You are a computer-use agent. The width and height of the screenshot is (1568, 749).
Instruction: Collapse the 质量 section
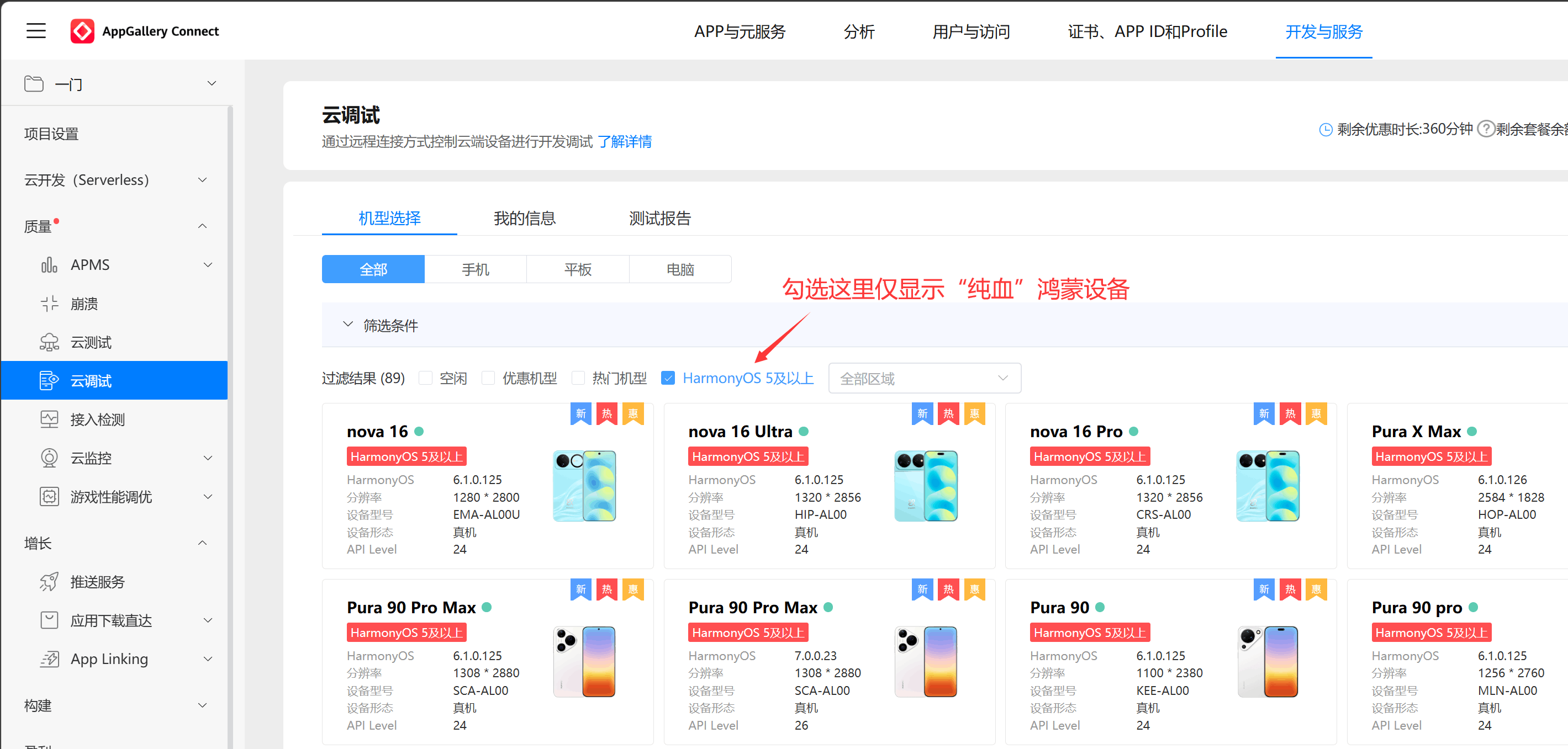203,226
